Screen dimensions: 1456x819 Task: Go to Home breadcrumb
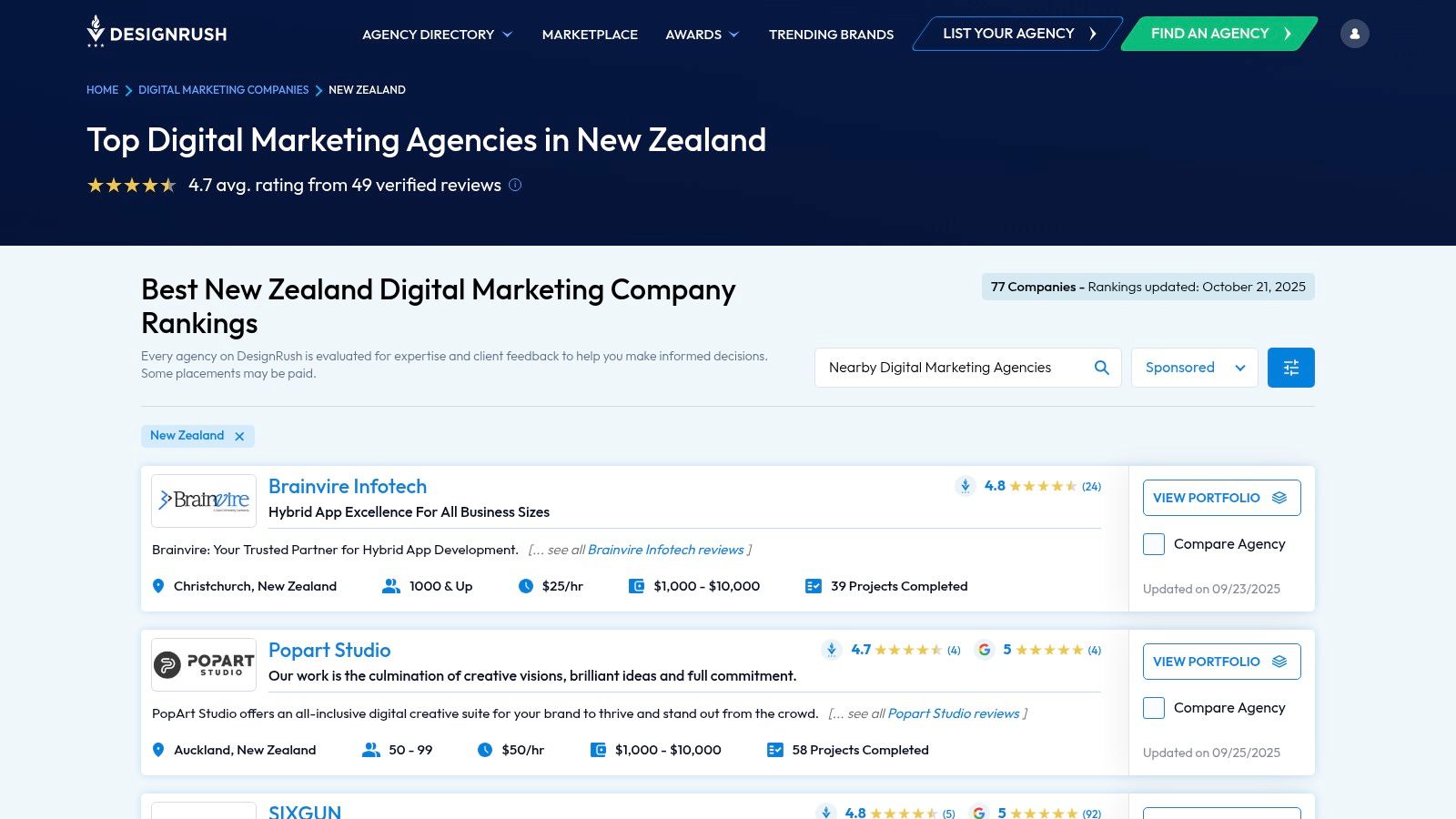[x=102, y=90]
